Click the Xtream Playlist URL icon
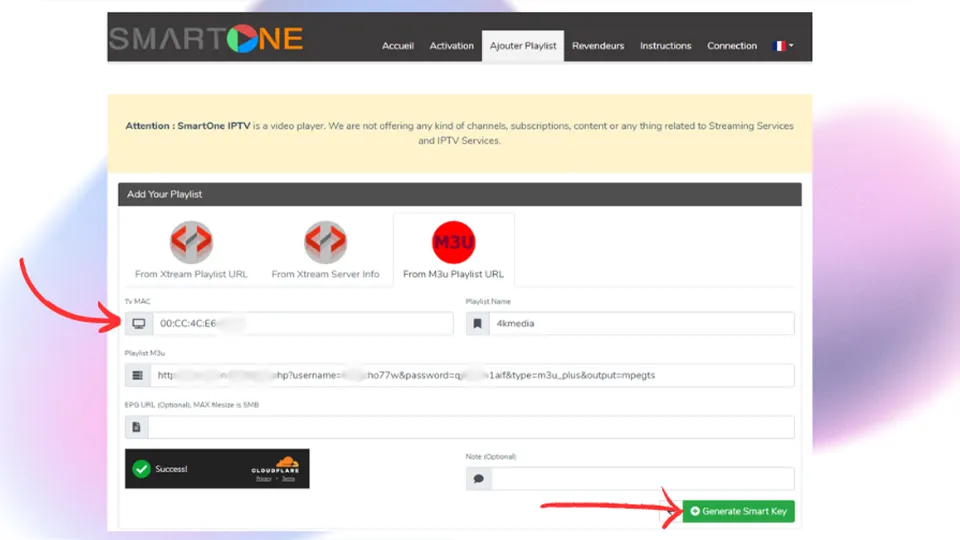The height and width of the screenshot is (540, 960). [191, 241]
